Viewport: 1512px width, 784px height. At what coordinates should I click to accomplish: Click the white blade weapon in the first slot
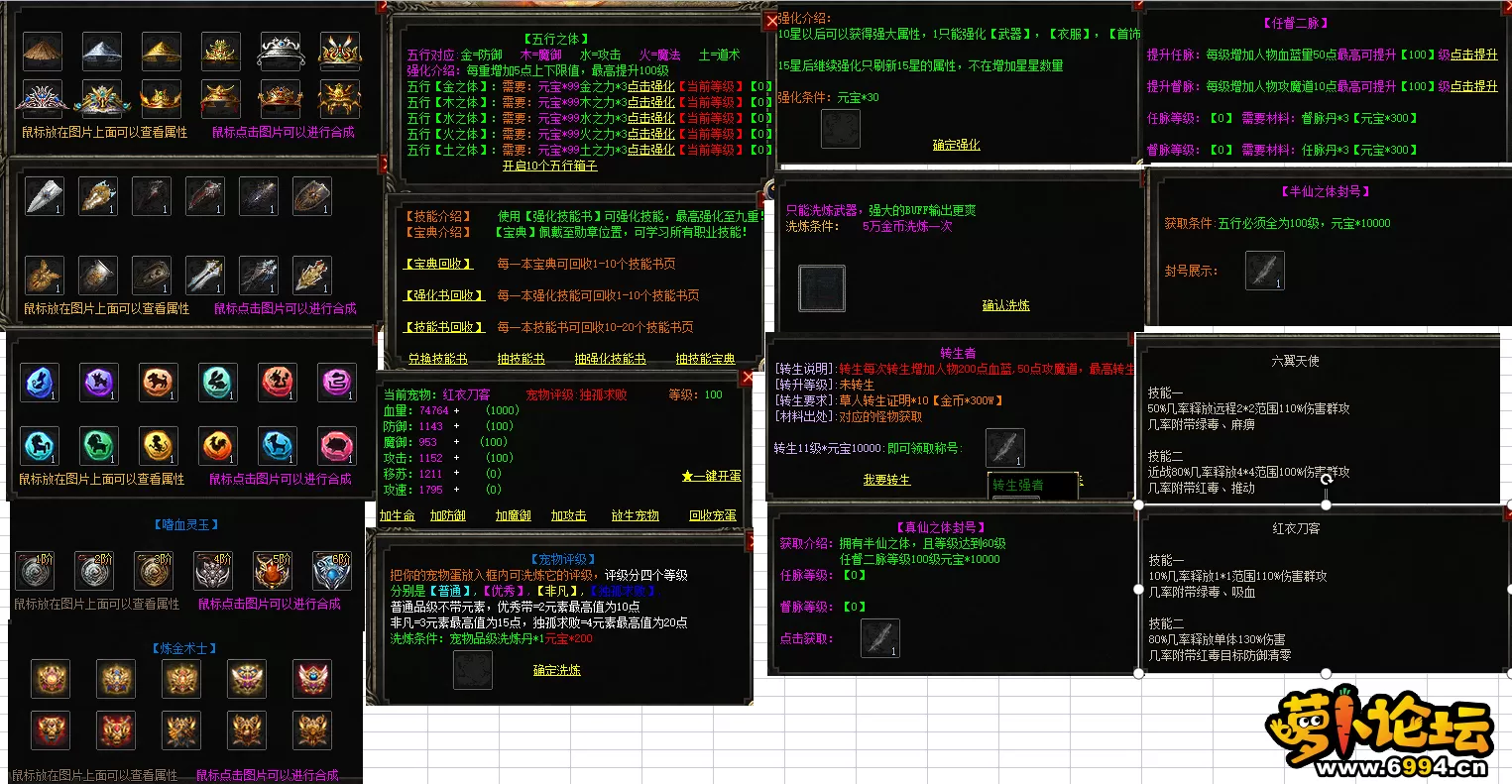[45, 196]
